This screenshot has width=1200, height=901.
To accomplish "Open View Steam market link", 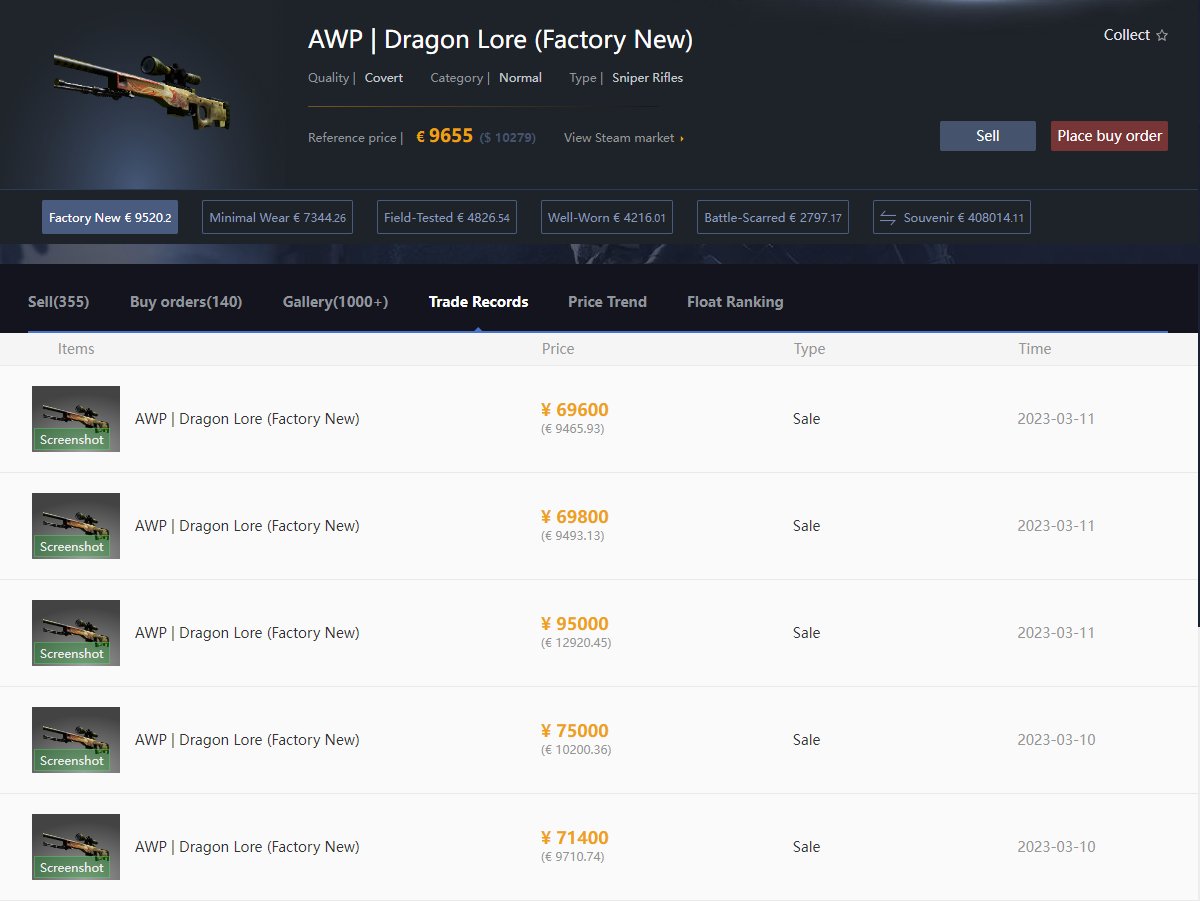I will [624, 138].
